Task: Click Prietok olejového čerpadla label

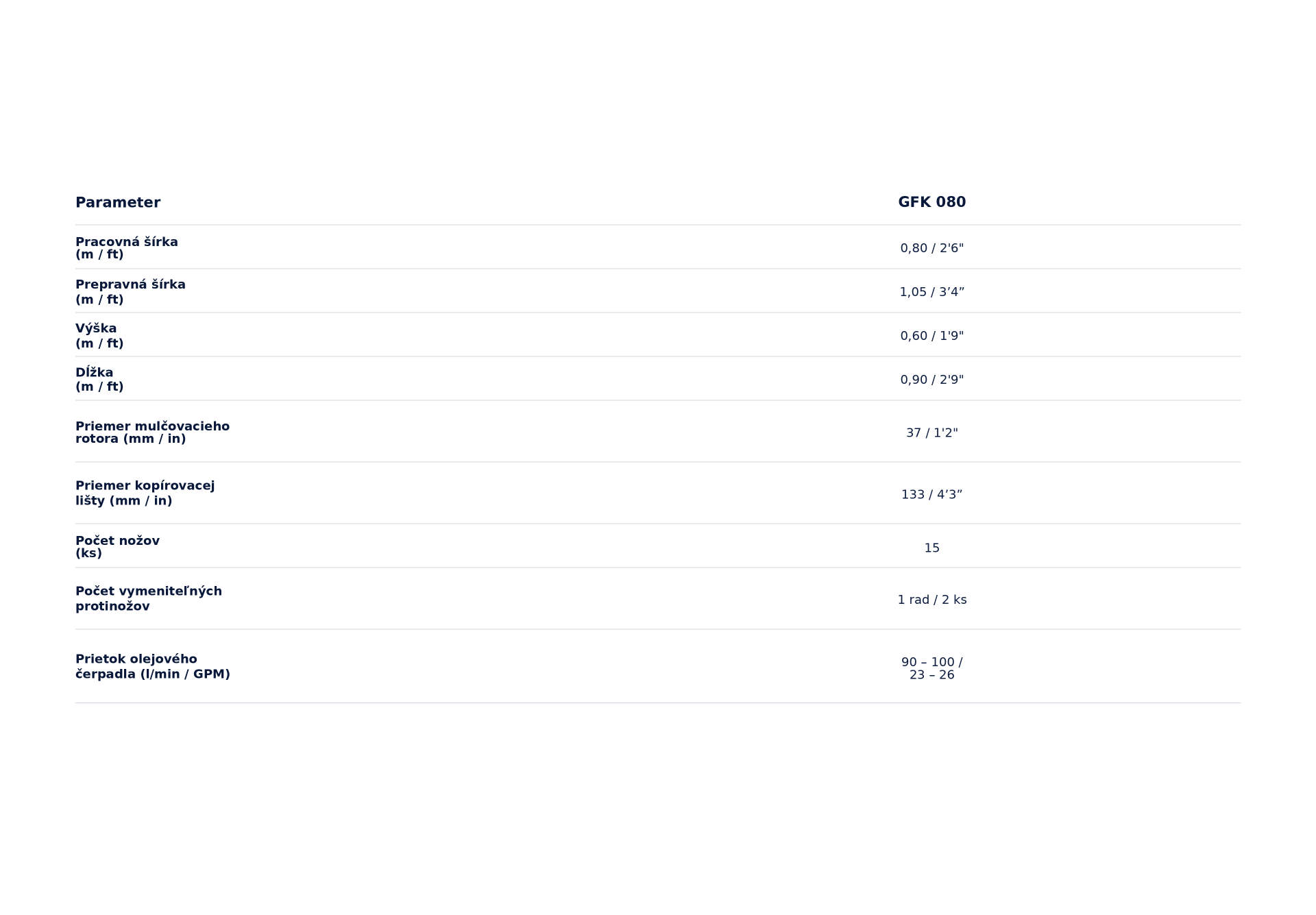Action: (x=153, y=667)
